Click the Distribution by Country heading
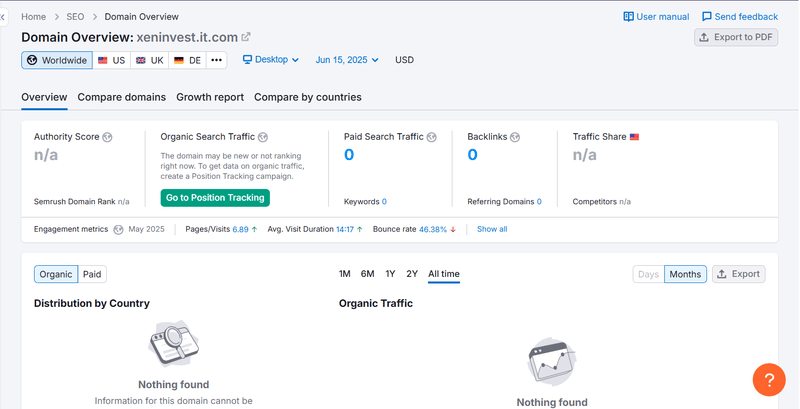 pos(92,303)
